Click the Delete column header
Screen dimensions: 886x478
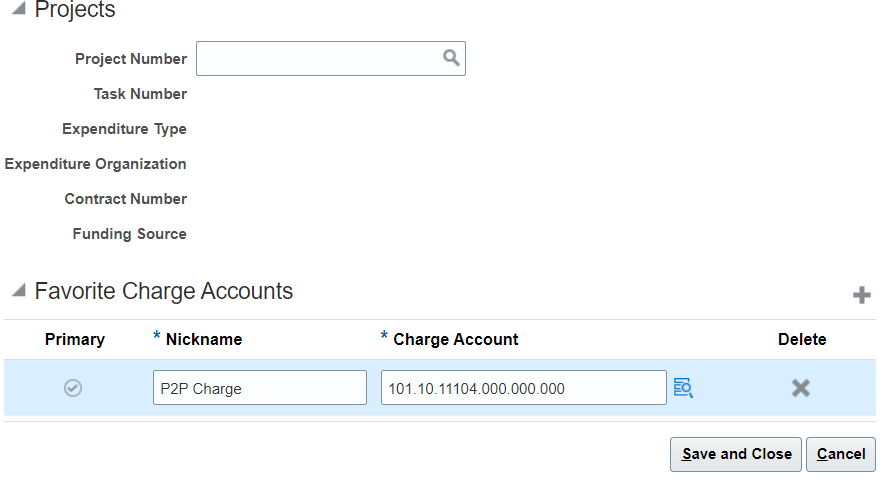[x=802, y=340]
